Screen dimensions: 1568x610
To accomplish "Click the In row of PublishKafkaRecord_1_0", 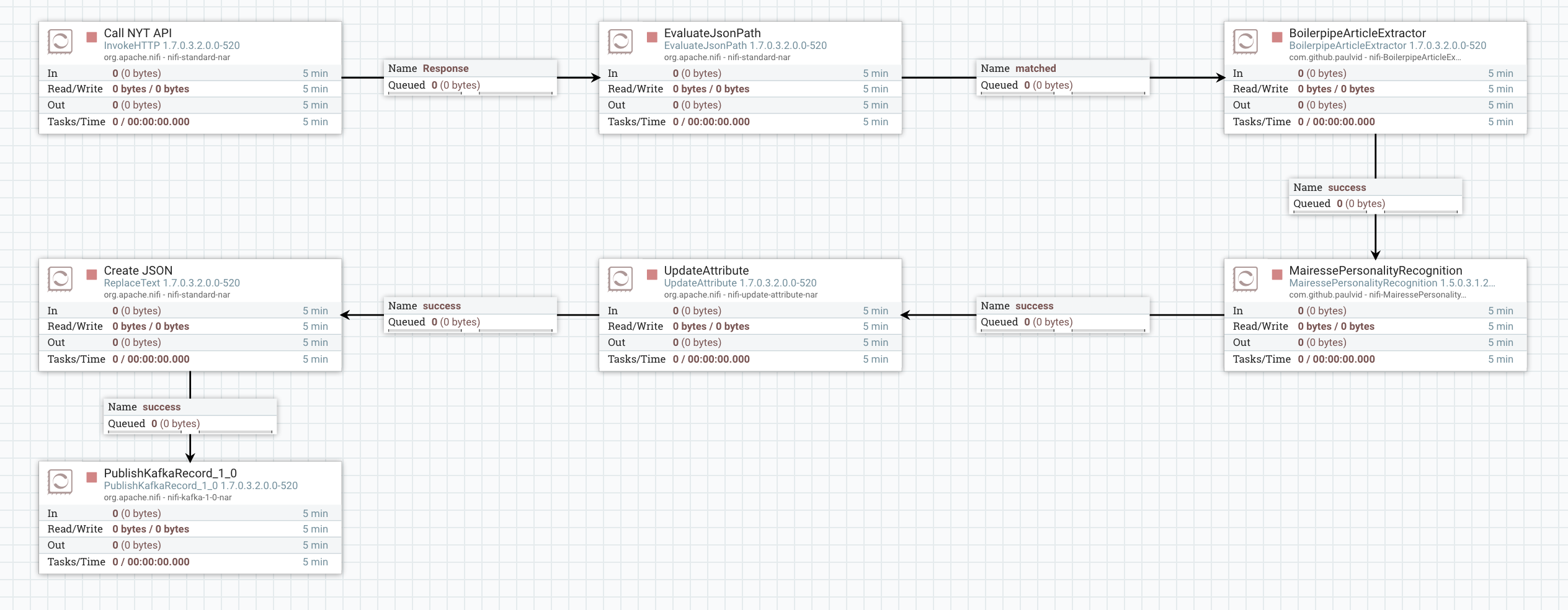I will click(190, 513).
